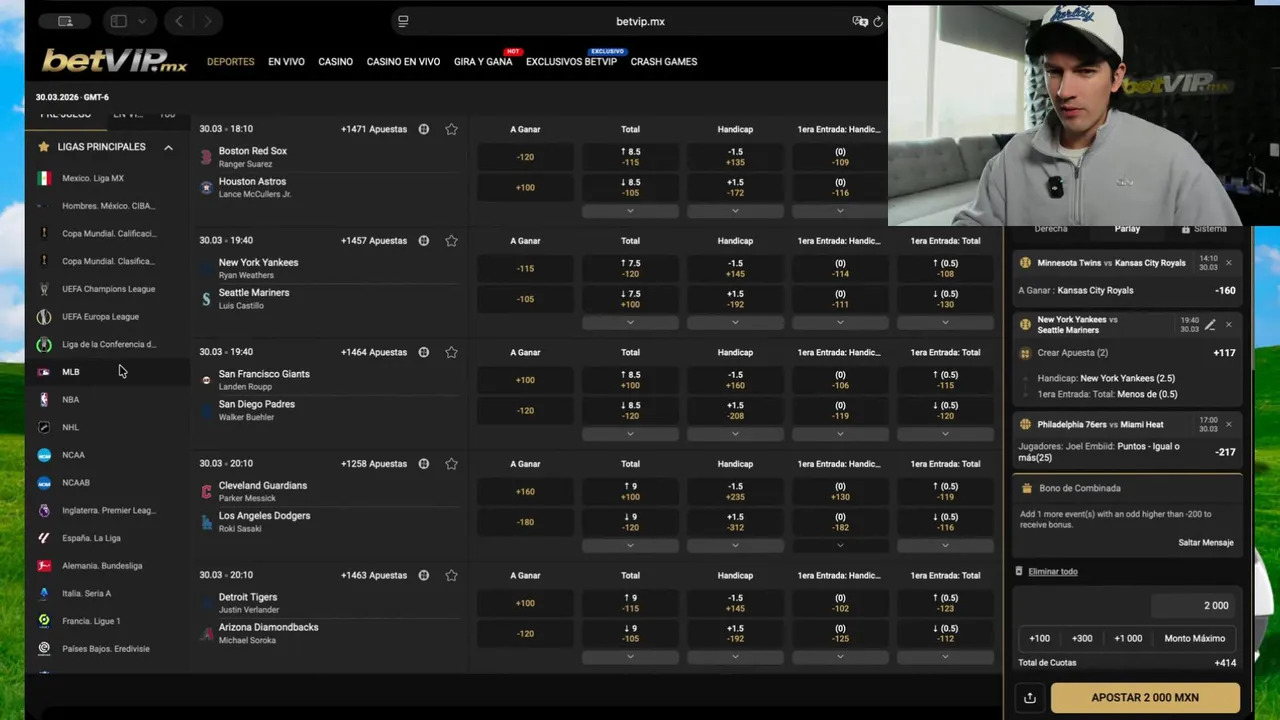Open stats icon for Red Sox vs Astros
The width and height of the screenshot is (1280, 720).
(x=424, y=129)
